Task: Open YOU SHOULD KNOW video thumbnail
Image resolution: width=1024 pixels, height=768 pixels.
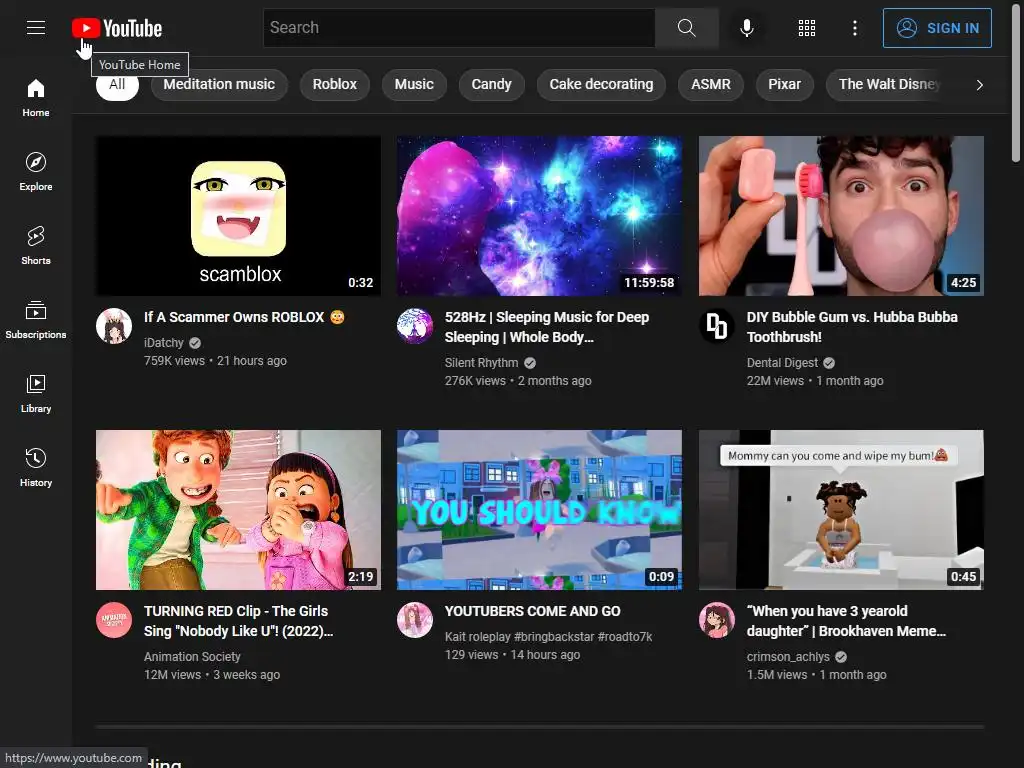Action: pyautogui.click(x=539, y=509)
